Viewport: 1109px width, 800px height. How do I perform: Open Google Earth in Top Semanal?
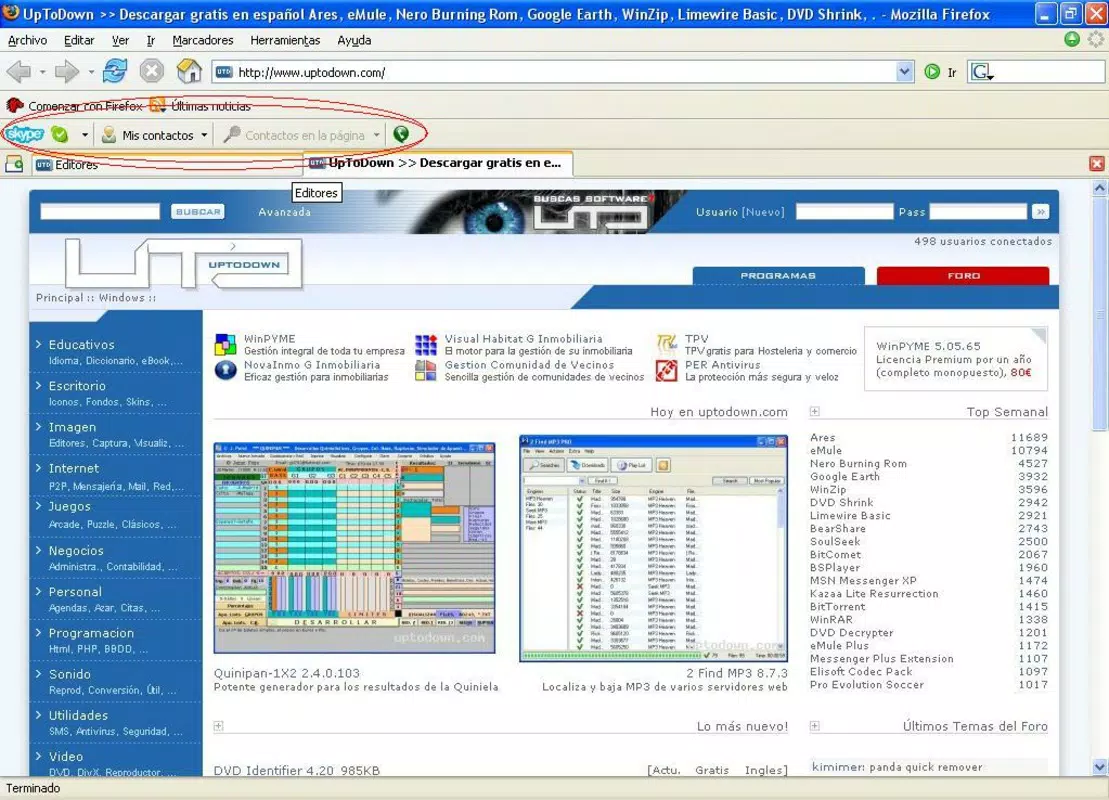(845, 477)
